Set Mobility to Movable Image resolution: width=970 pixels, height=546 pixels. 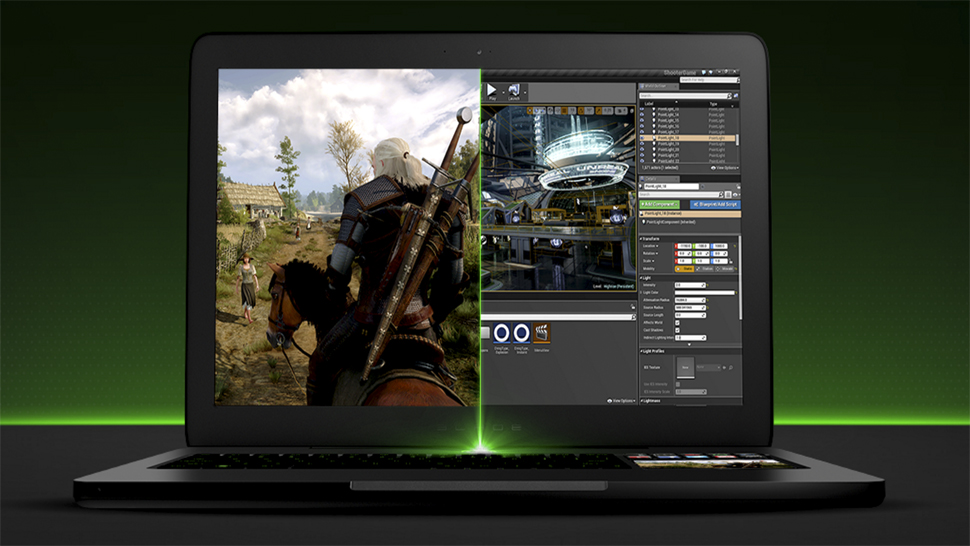pos(724,269)
